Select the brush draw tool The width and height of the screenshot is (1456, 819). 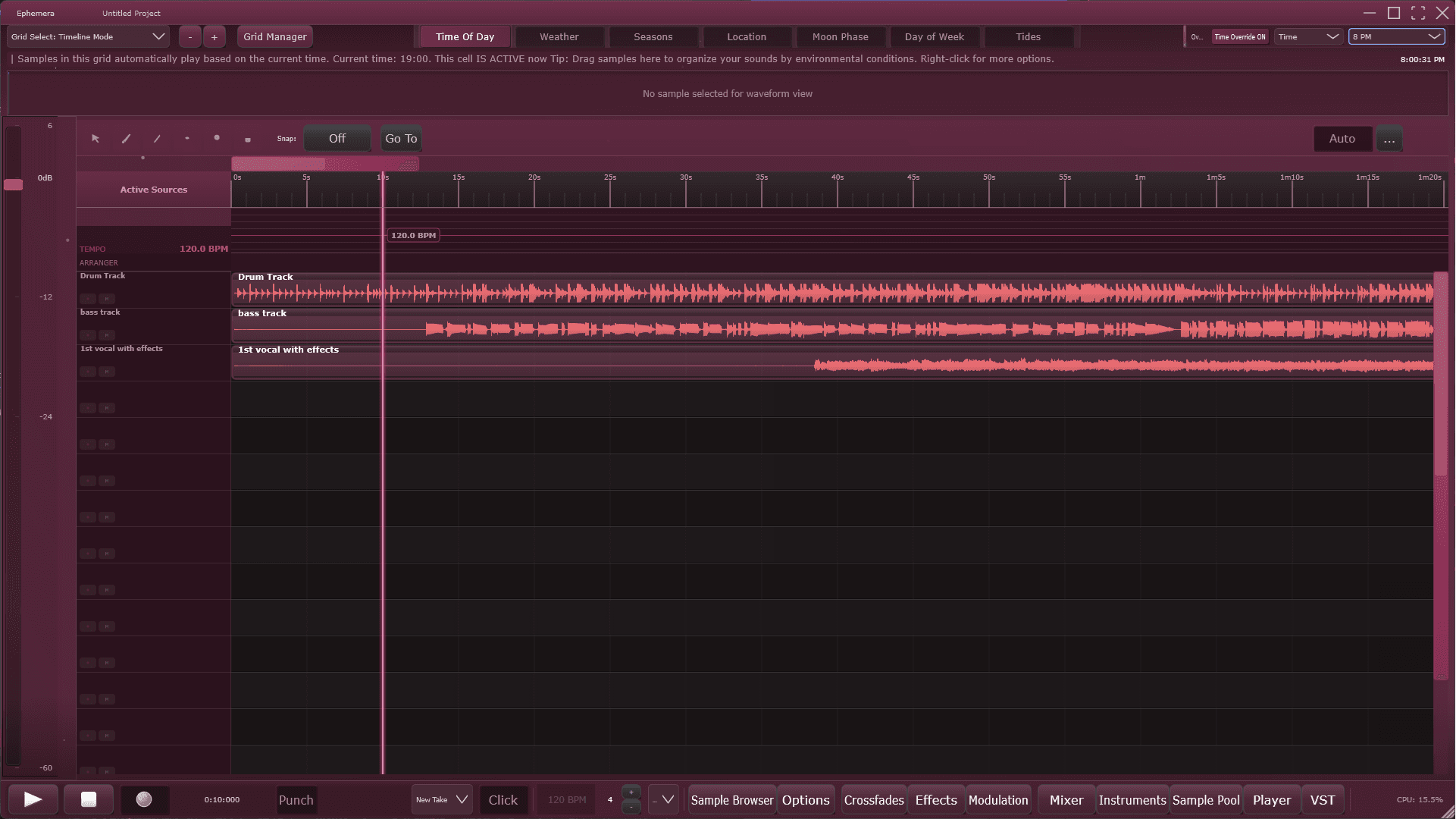(x=126, y=139)
